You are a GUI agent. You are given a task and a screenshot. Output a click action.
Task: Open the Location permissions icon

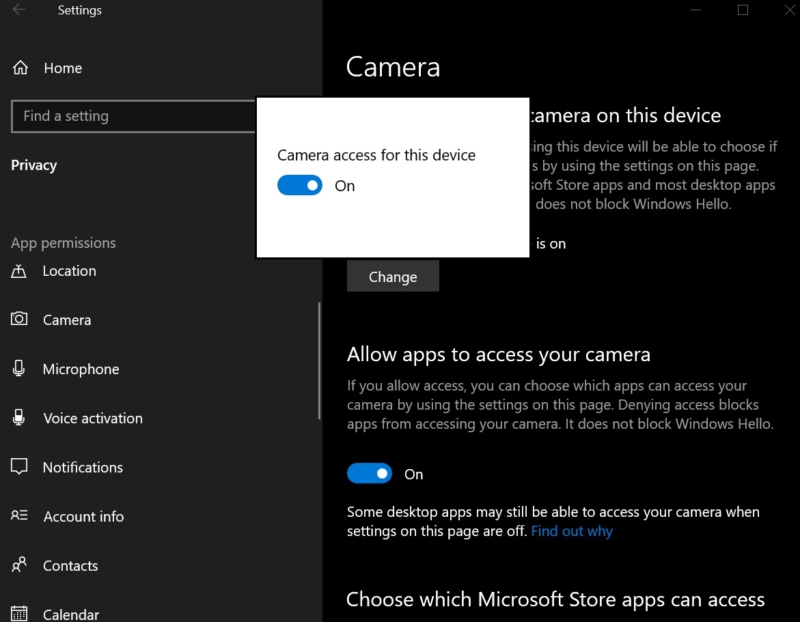pos(18,271)
